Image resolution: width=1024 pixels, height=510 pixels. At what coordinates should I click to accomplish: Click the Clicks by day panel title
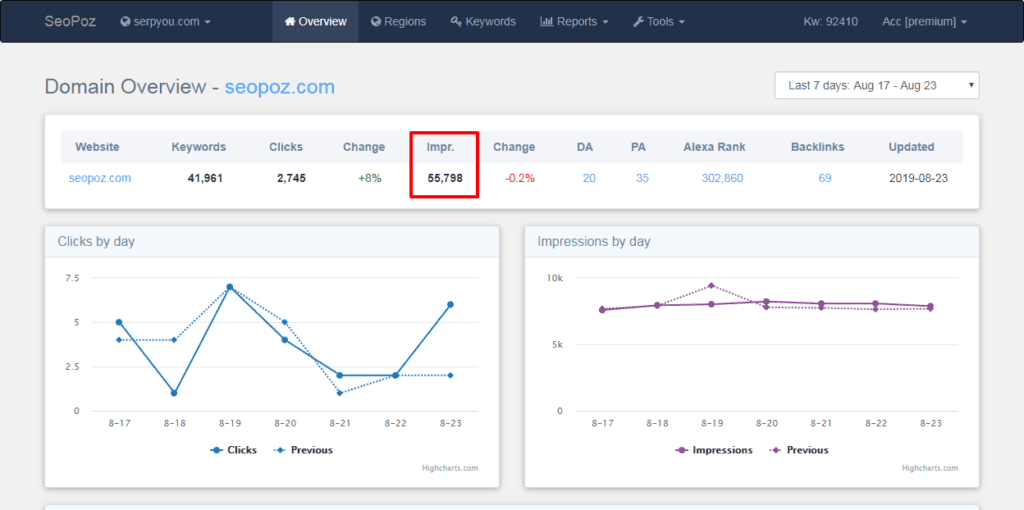pyautogui.click(x=96, y=242)
